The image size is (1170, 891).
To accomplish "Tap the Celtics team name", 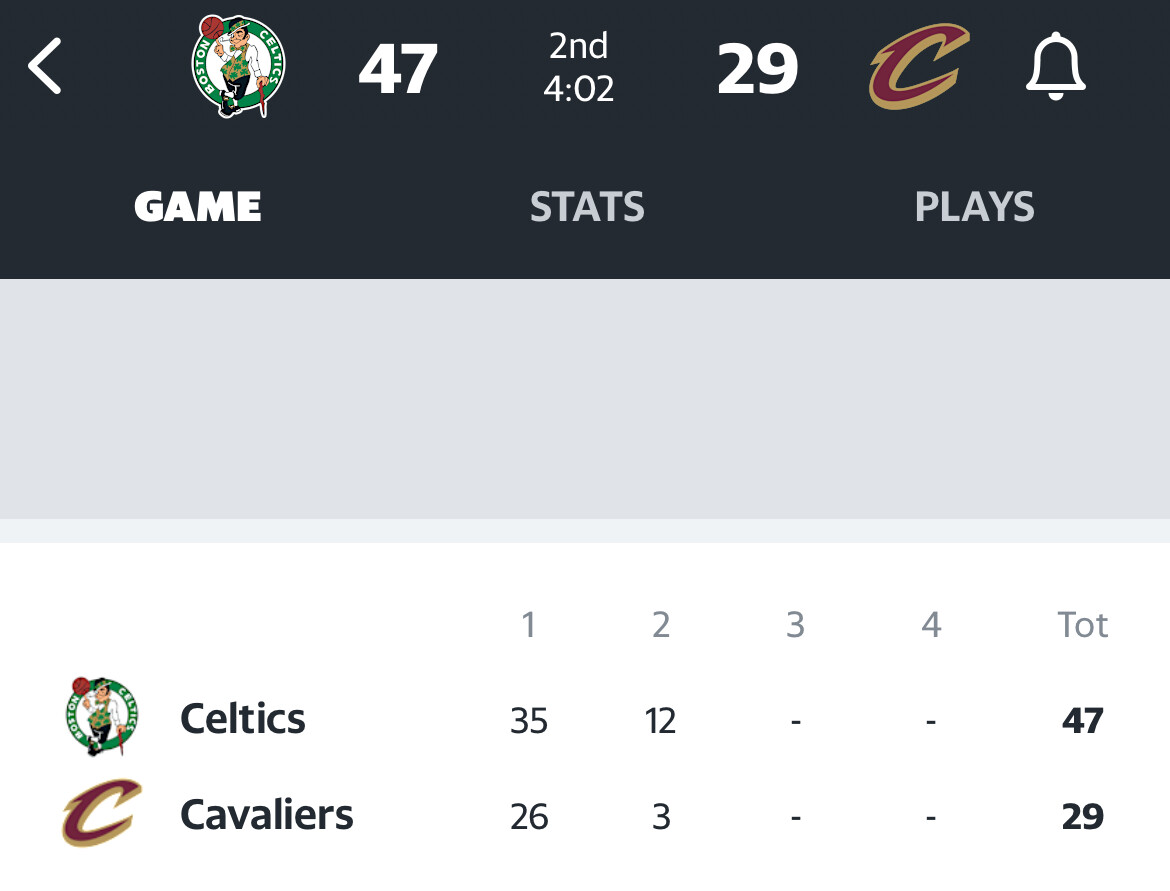I will (x=243, y=719).
